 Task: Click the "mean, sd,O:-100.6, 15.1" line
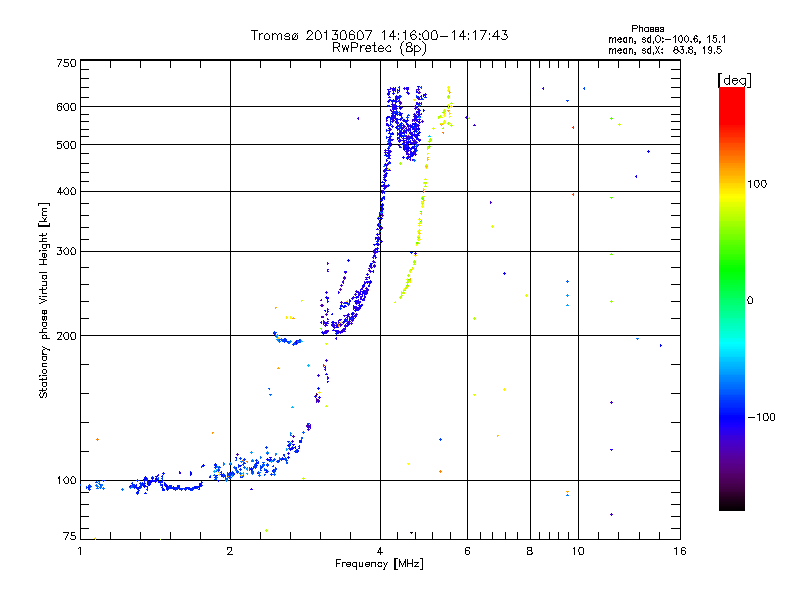(x=667, y=39)
